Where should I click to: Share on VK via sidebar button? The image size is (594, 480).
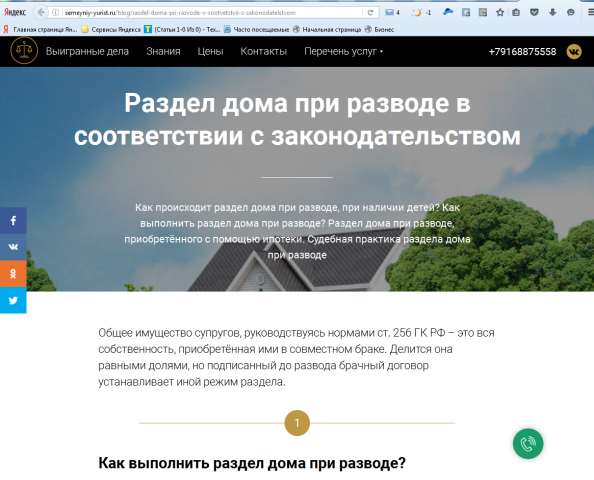click(13, 247)
